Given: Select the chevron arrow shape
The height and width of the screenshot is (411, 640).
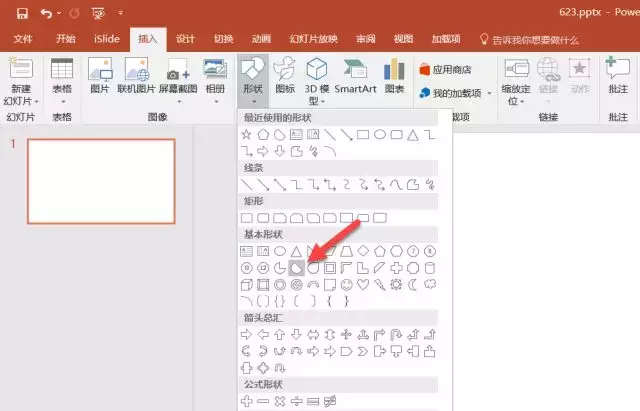Looking at the screenshot, I should pos(363,351).
